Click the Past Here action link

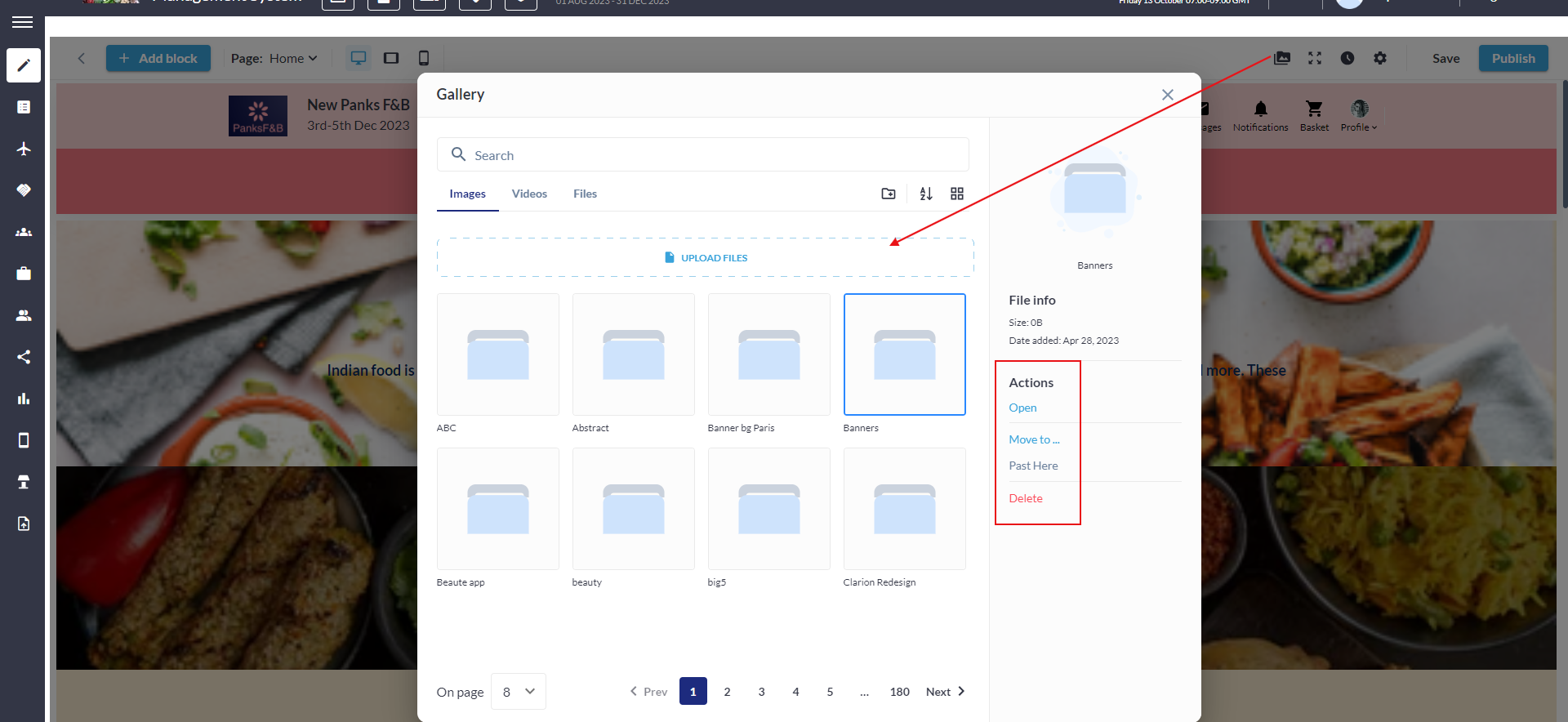[1033, 466]
